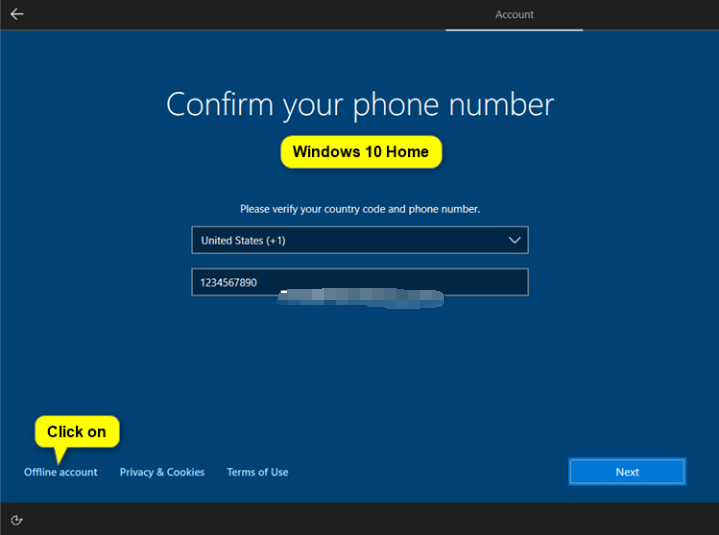Open the Ease of Access icon
This screenshot has width=719, height=535.
point(17,520)
